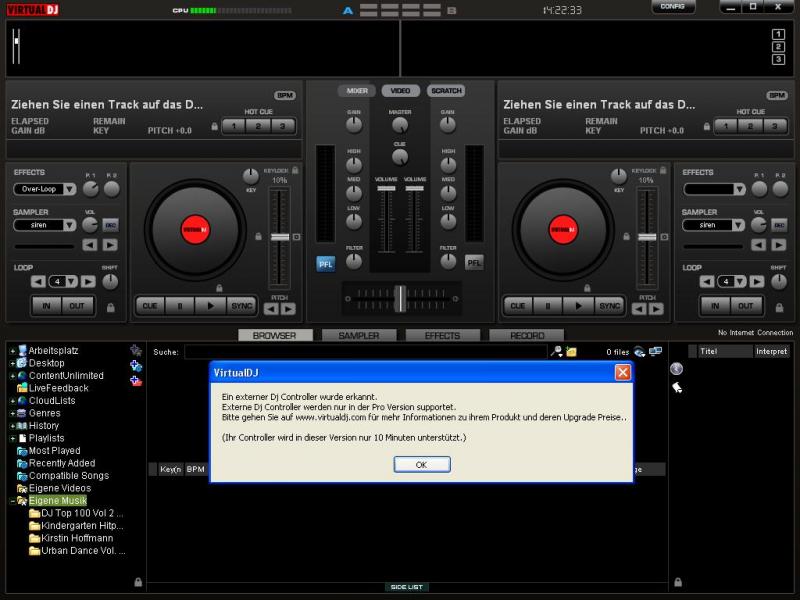
Task: Switch to the SAMPLER tab
Action: [358, 336]
